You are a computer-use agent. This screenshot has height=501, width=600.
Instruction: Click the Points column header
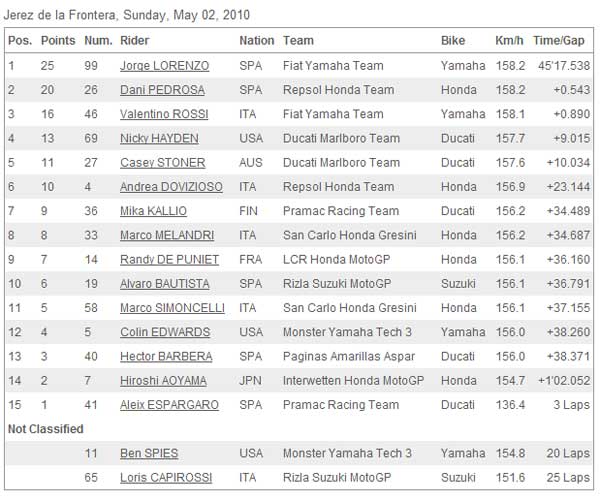(58, 41)
